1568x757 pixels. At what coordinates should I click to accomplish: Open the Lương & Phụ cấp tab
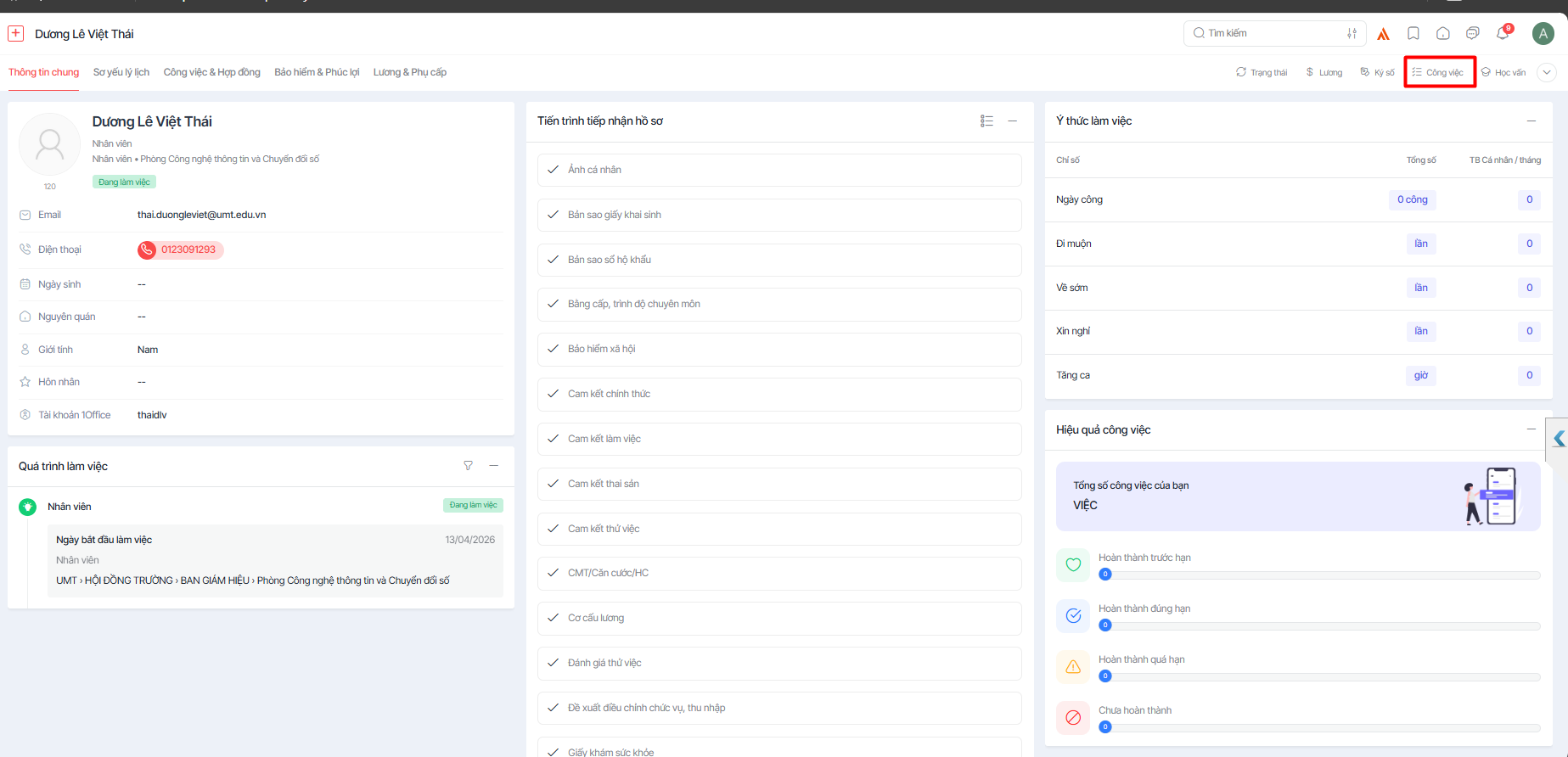click(x=410, y=72)
